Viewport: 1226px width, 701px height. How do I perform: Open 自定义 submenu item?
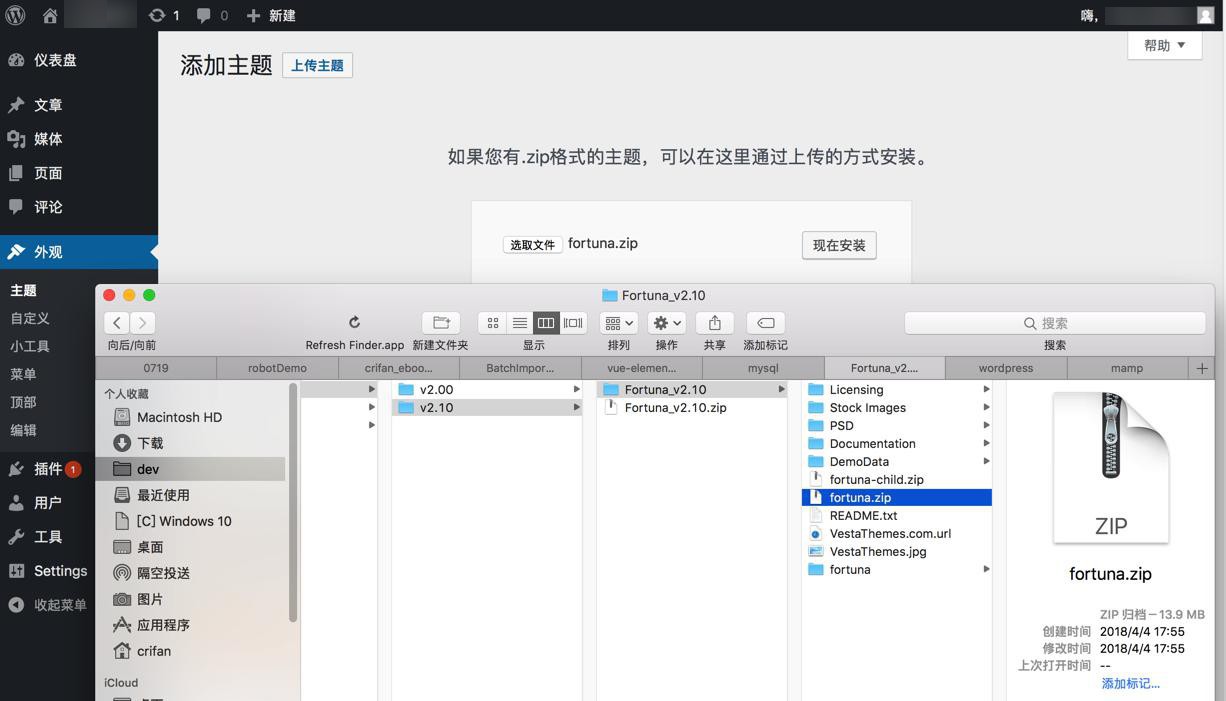[30, 318]
